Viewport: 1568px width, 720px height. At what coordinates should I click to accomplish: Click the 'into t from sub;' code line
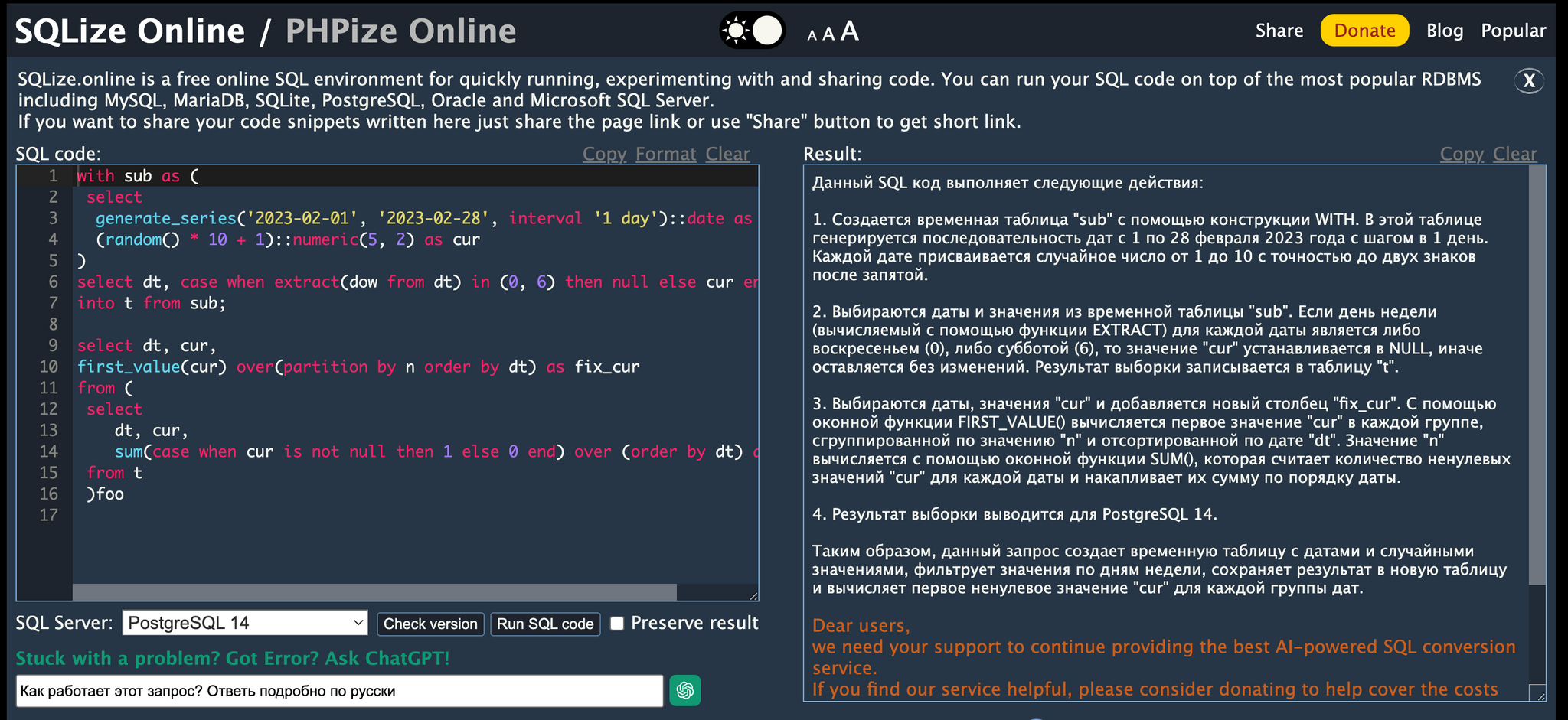(152, 303)
